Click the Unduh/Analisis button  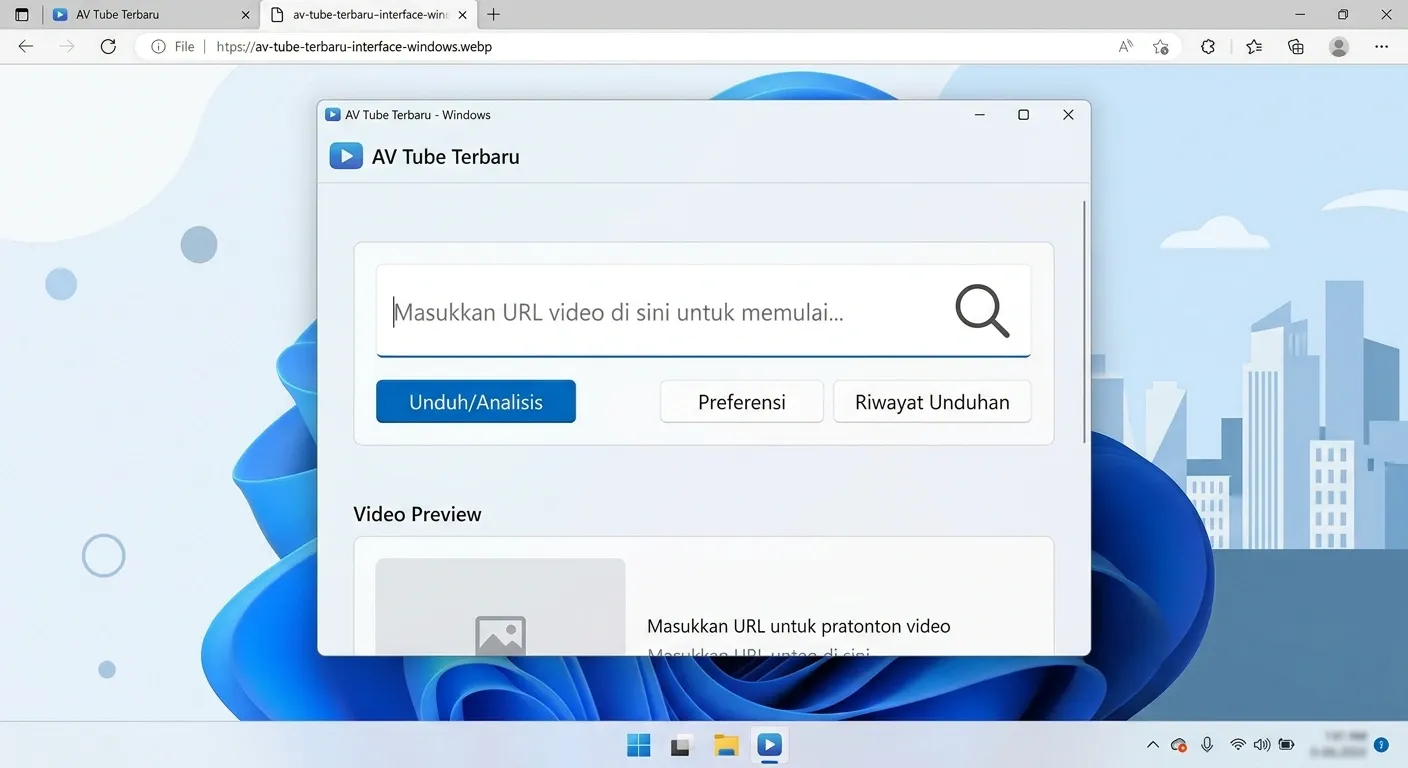(x=476, y=402)
